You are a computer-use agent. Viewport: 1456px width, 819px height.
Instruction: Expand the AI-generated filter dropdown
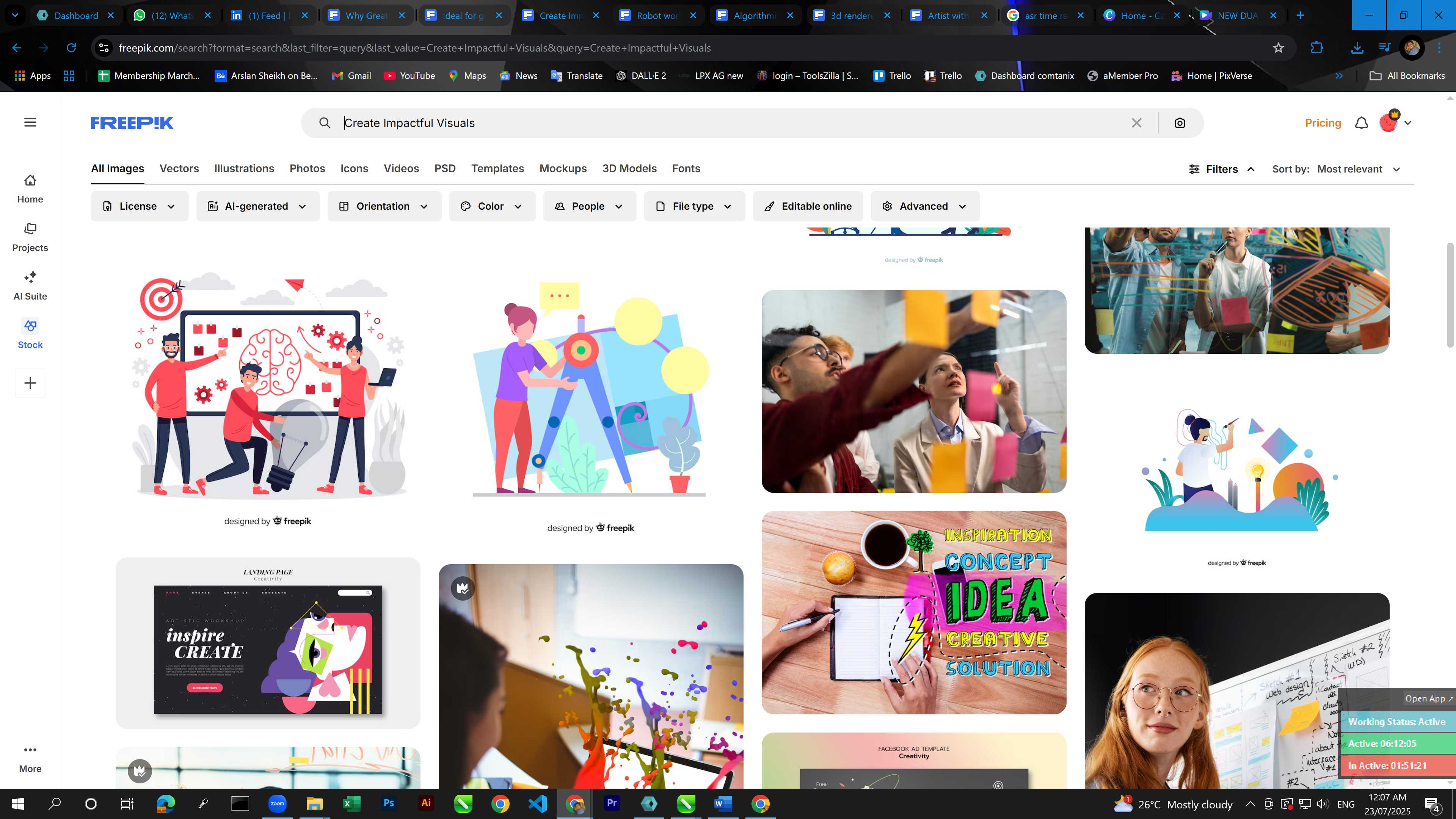[258, 206]
